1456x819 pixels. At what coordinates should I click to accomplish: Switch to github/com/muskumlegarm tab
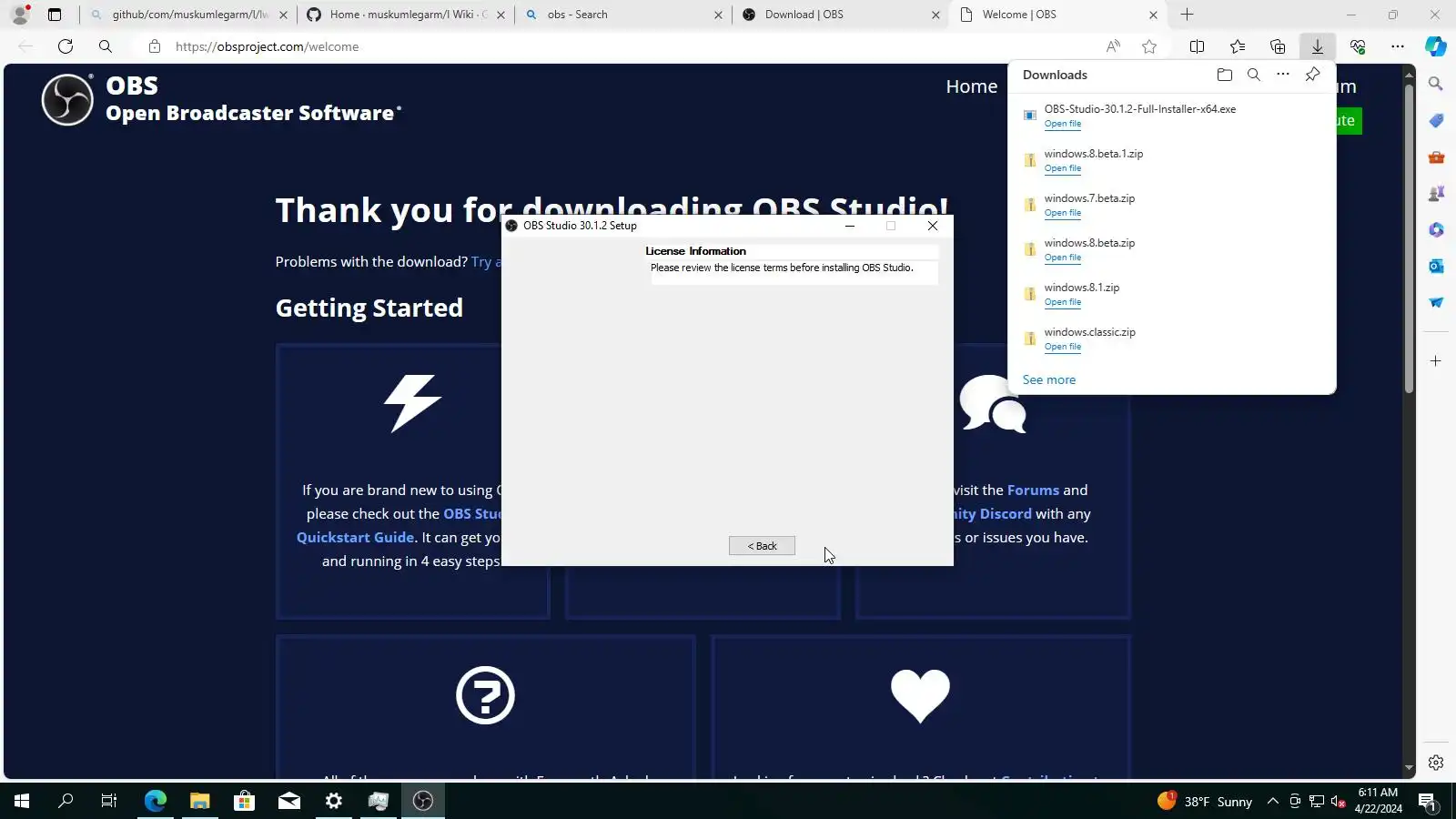(188, 15)
